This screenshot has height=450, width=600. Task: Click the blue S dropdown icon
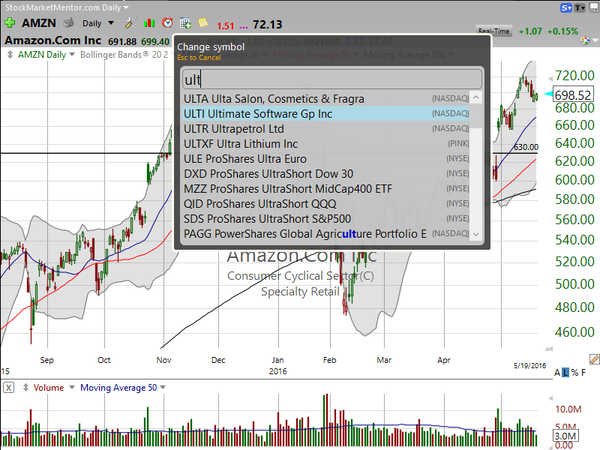[566, 7]
